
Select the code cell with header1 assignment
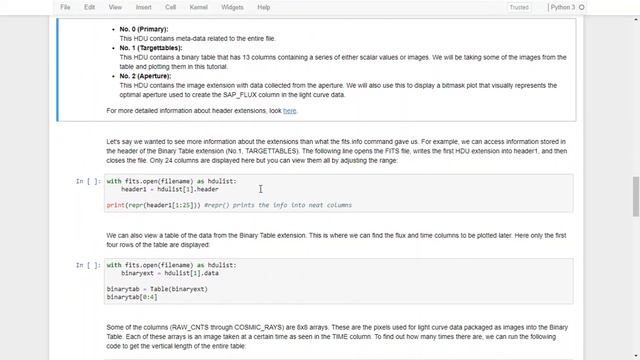338,193
